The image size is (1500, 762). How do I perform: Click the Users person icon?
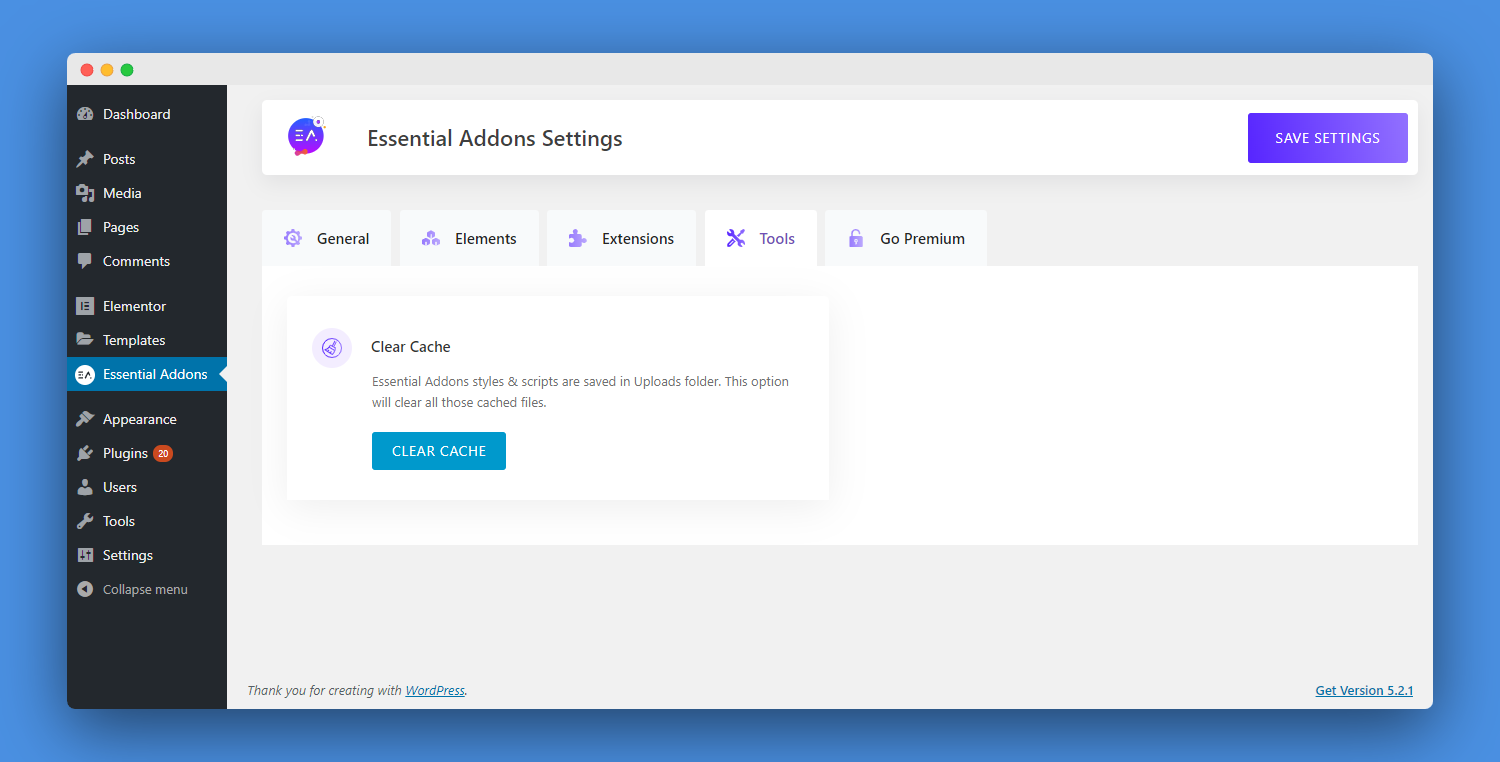(85, 487)
